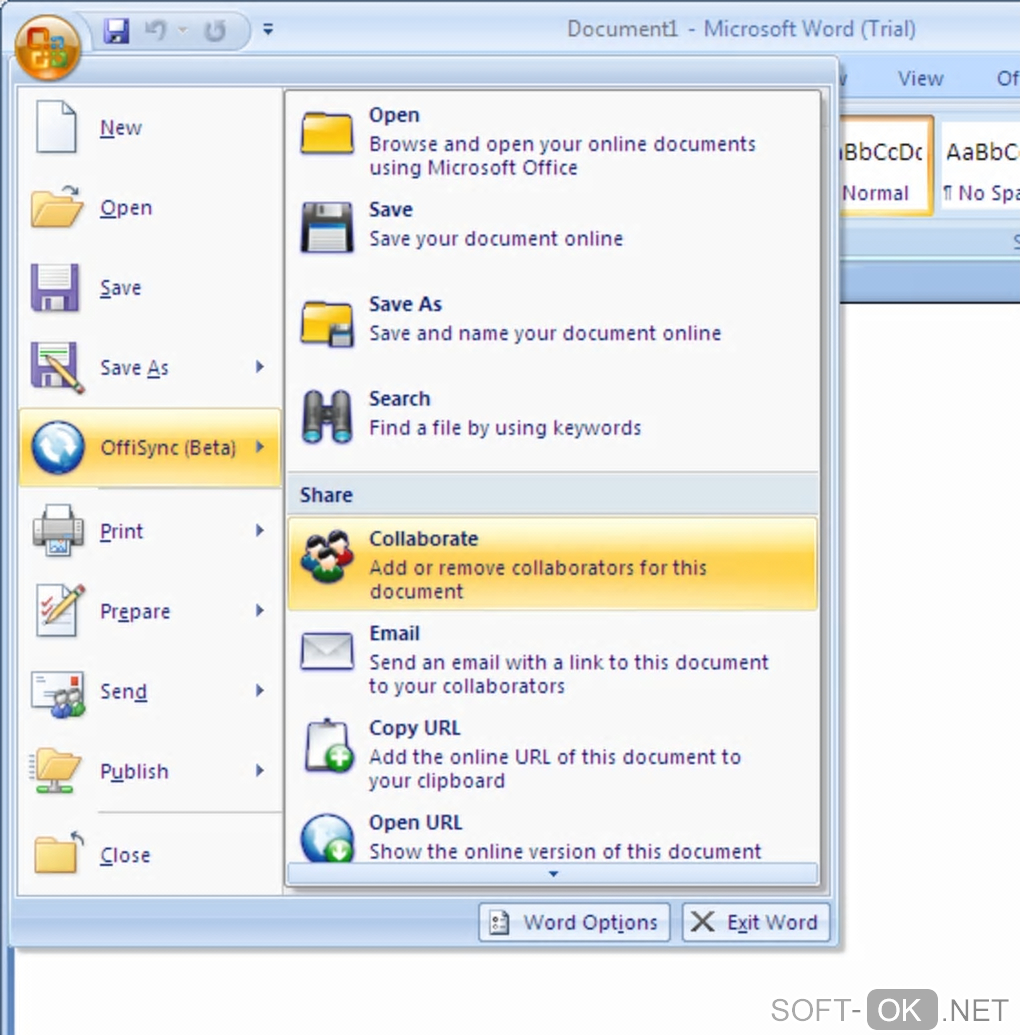Select the Send menu entry
This screenshot has height=1035, width=1020.
pos(151,691)
